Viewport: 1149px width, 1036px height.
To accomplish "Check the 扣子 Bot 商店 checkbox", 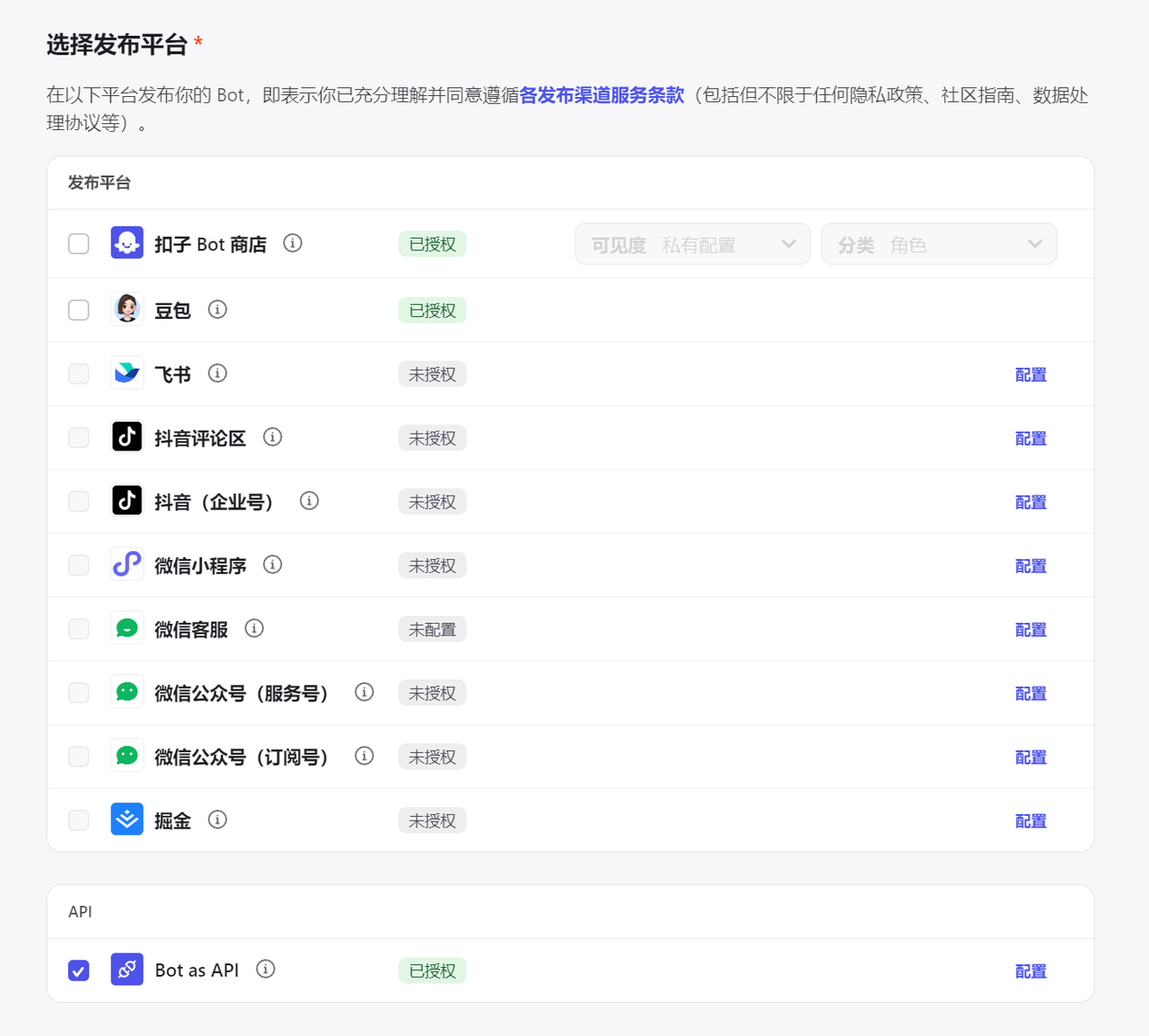I will coord(79,243).
